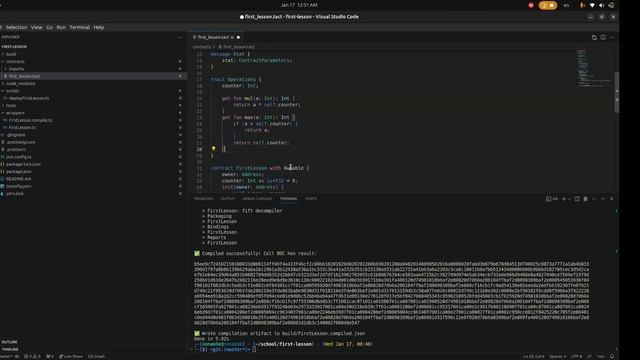Expand the Outline section
Screen dimensions: 640x360
pos(9,342)
